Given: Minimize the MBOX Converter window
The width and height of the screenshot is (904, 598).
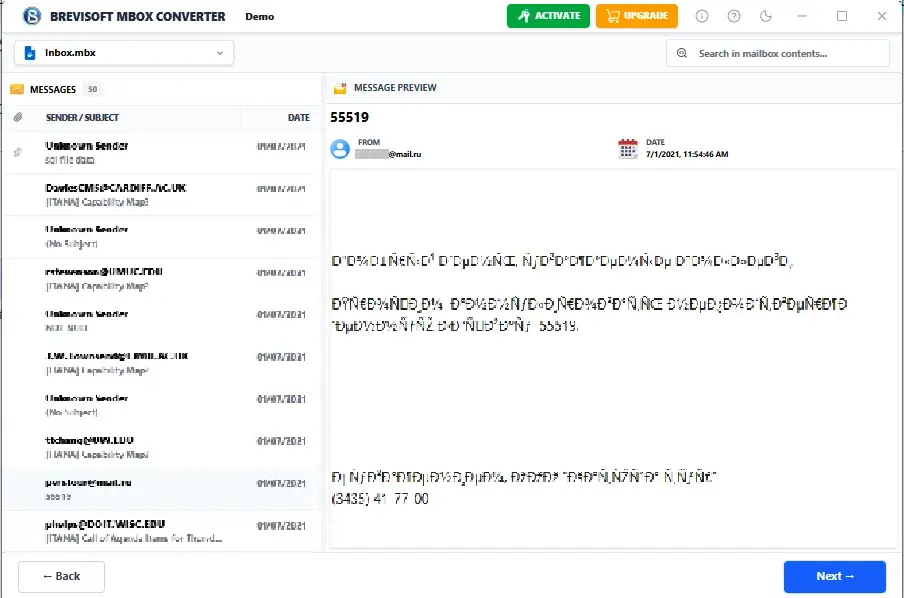Looking at the screenshot, I should point(802,16).
